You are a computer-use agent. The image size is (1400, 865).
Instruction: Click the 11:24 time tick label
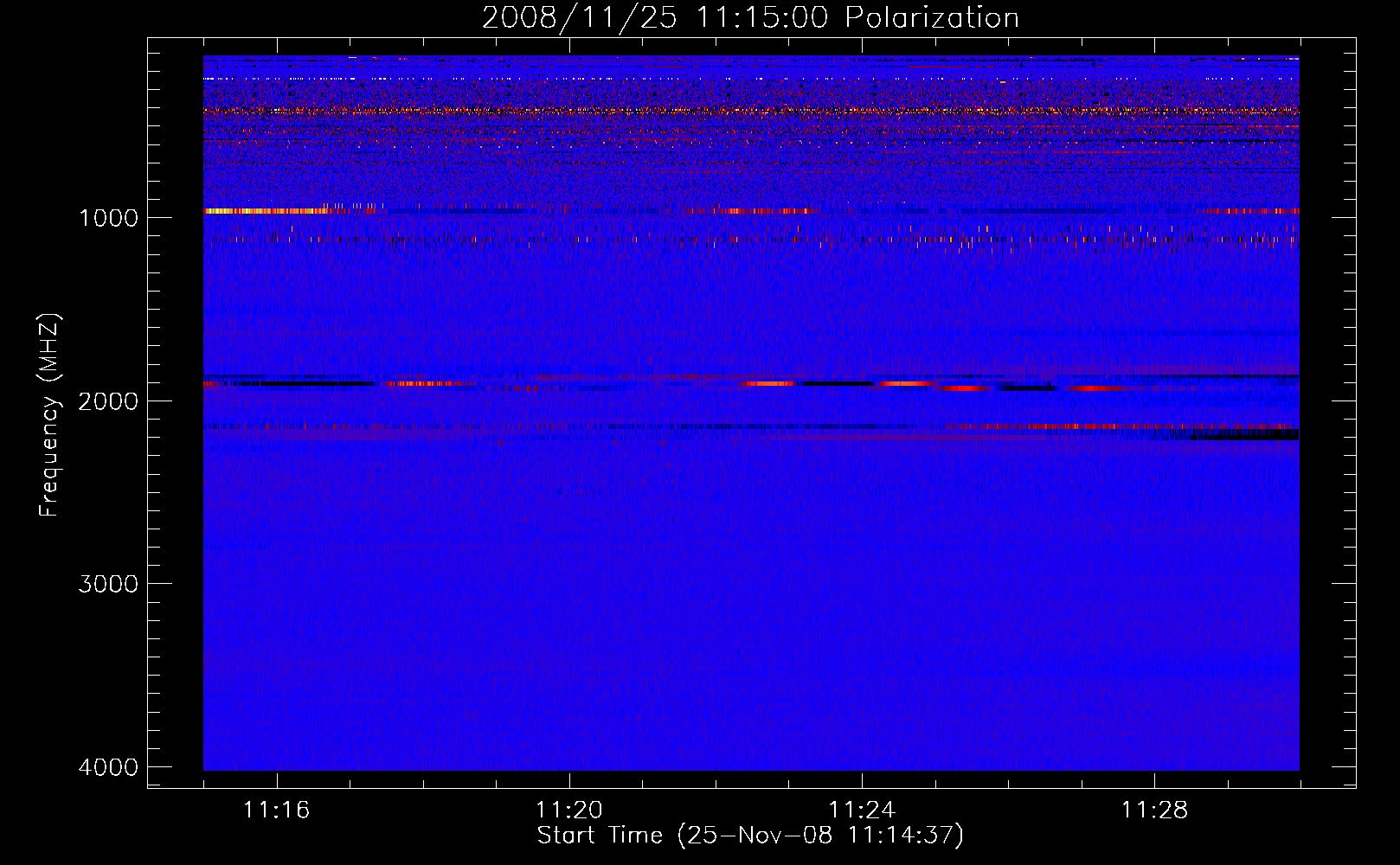pos(862,811)
